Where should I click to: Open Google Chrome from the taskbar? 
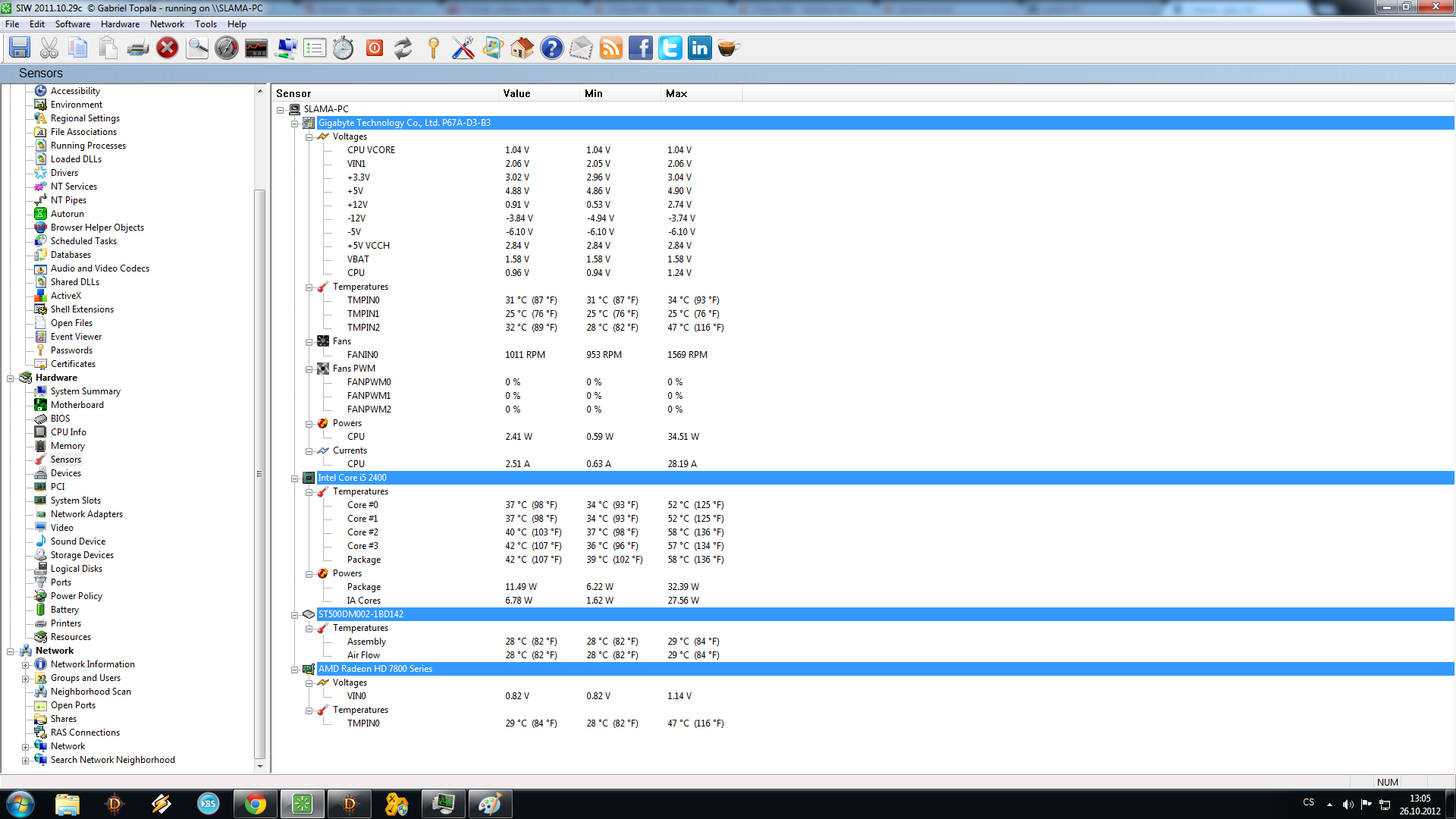click(x=256, y=804)
